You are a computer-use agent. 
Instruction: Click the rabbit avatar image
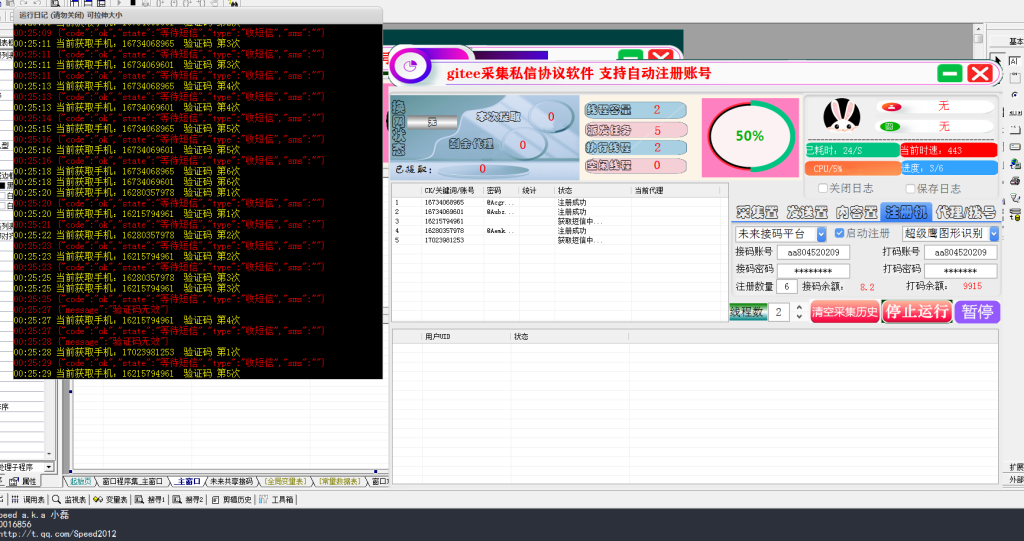pos(842,116)
